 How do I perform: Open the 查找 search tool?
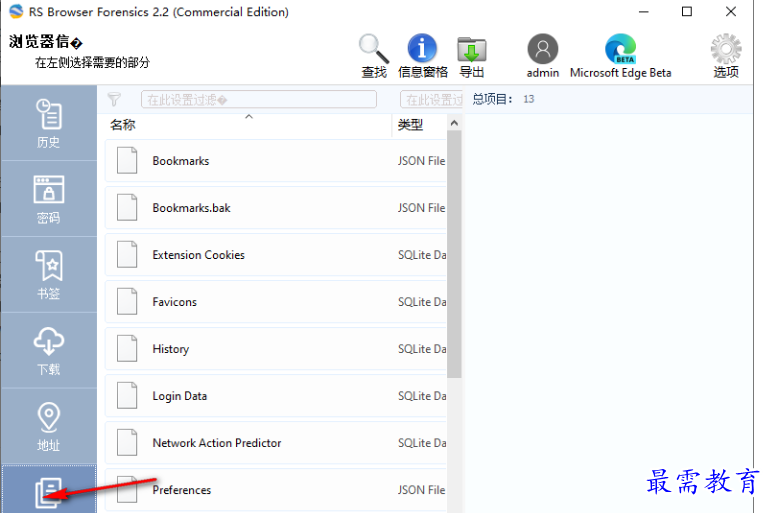click(x=374, y=56)
